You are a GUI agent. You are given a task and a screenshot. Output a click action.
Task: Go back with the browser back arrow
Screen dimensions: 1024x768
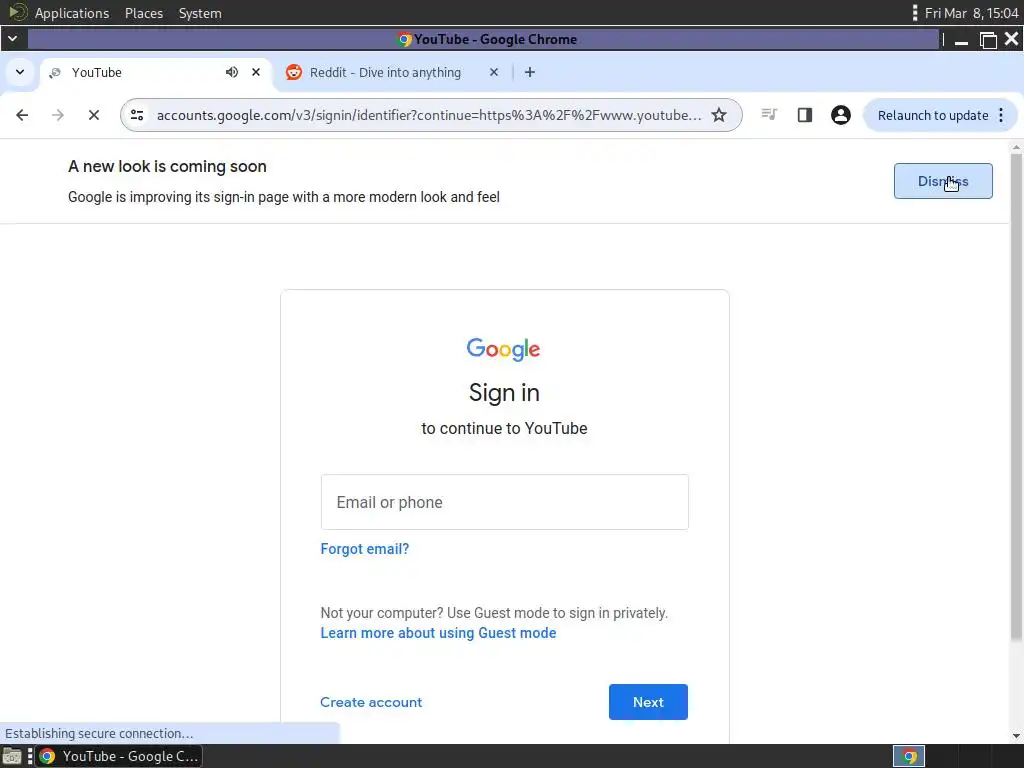click(22, 116)
